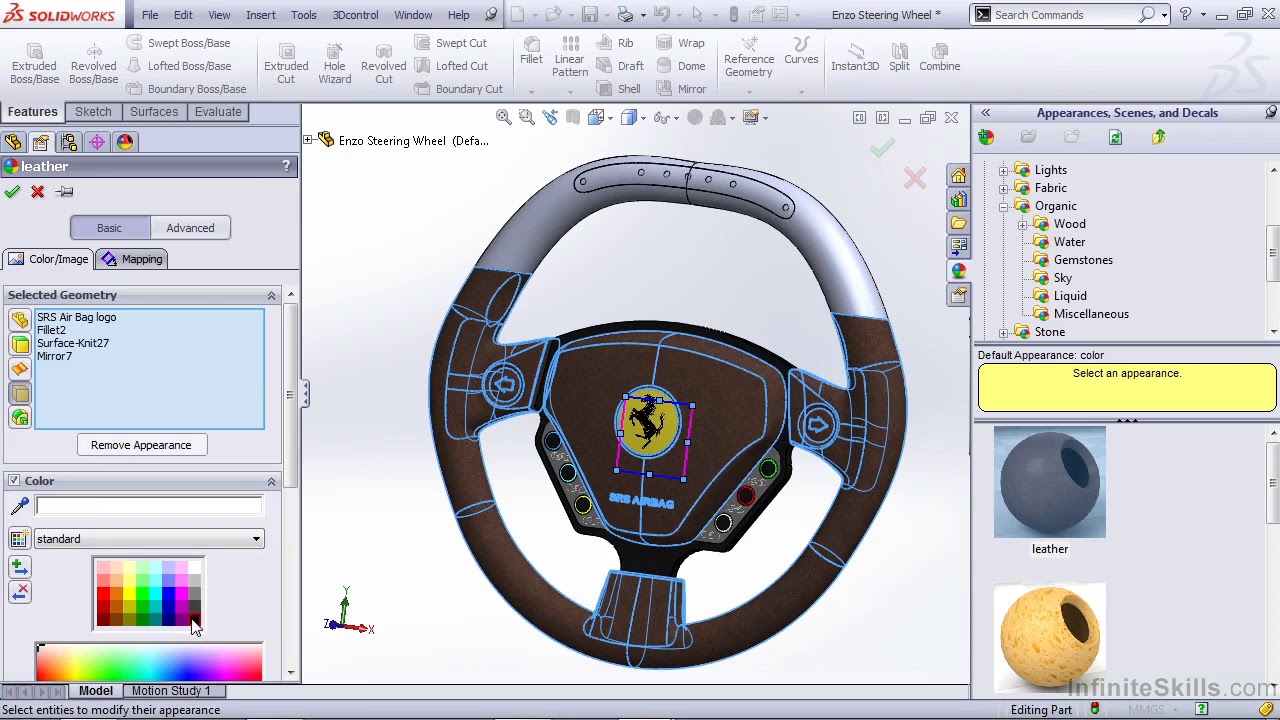
Task: Pin the leather property panel open
Action: coord(65,192)
